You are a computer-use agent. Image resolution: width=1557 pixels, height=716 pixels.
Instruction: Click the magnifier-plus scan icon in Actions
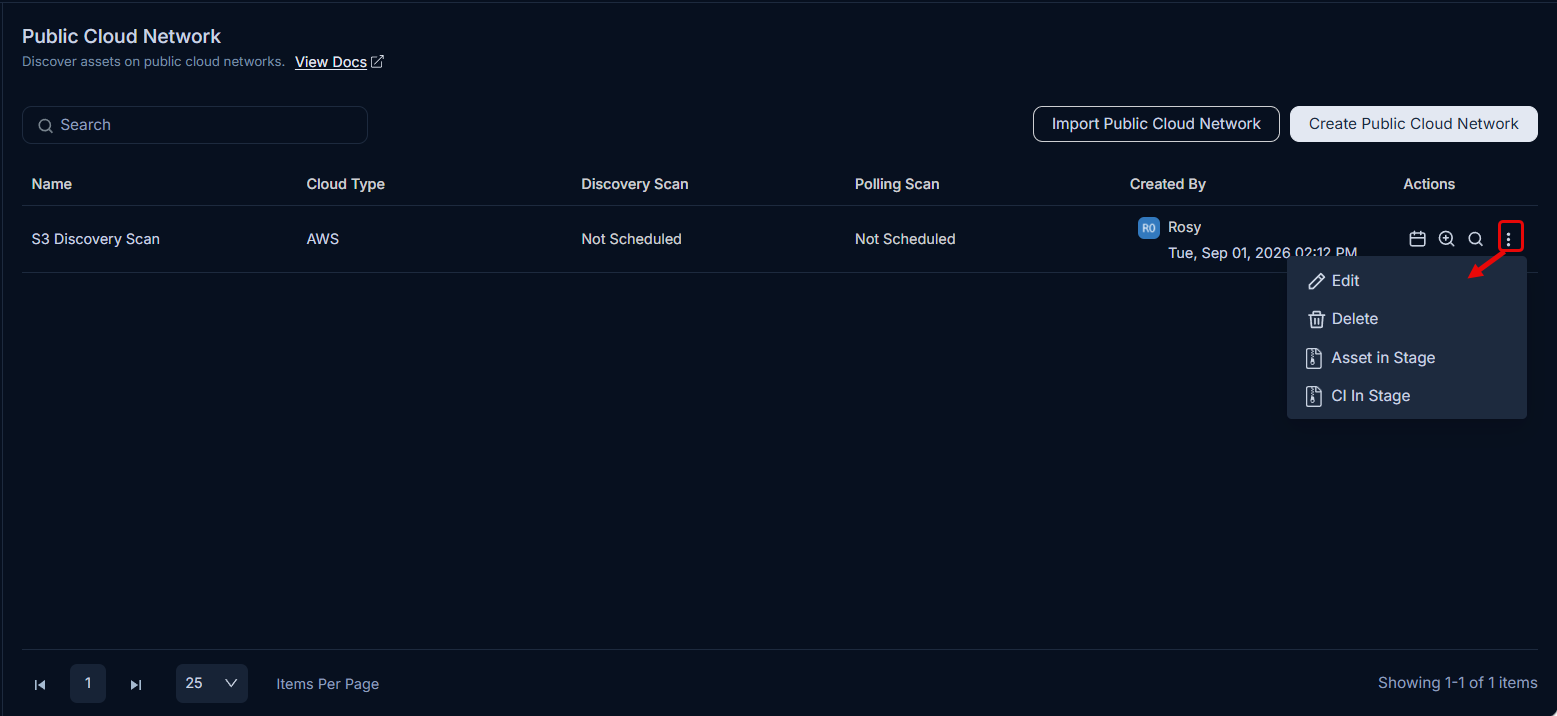click(x=1446, y=239)
